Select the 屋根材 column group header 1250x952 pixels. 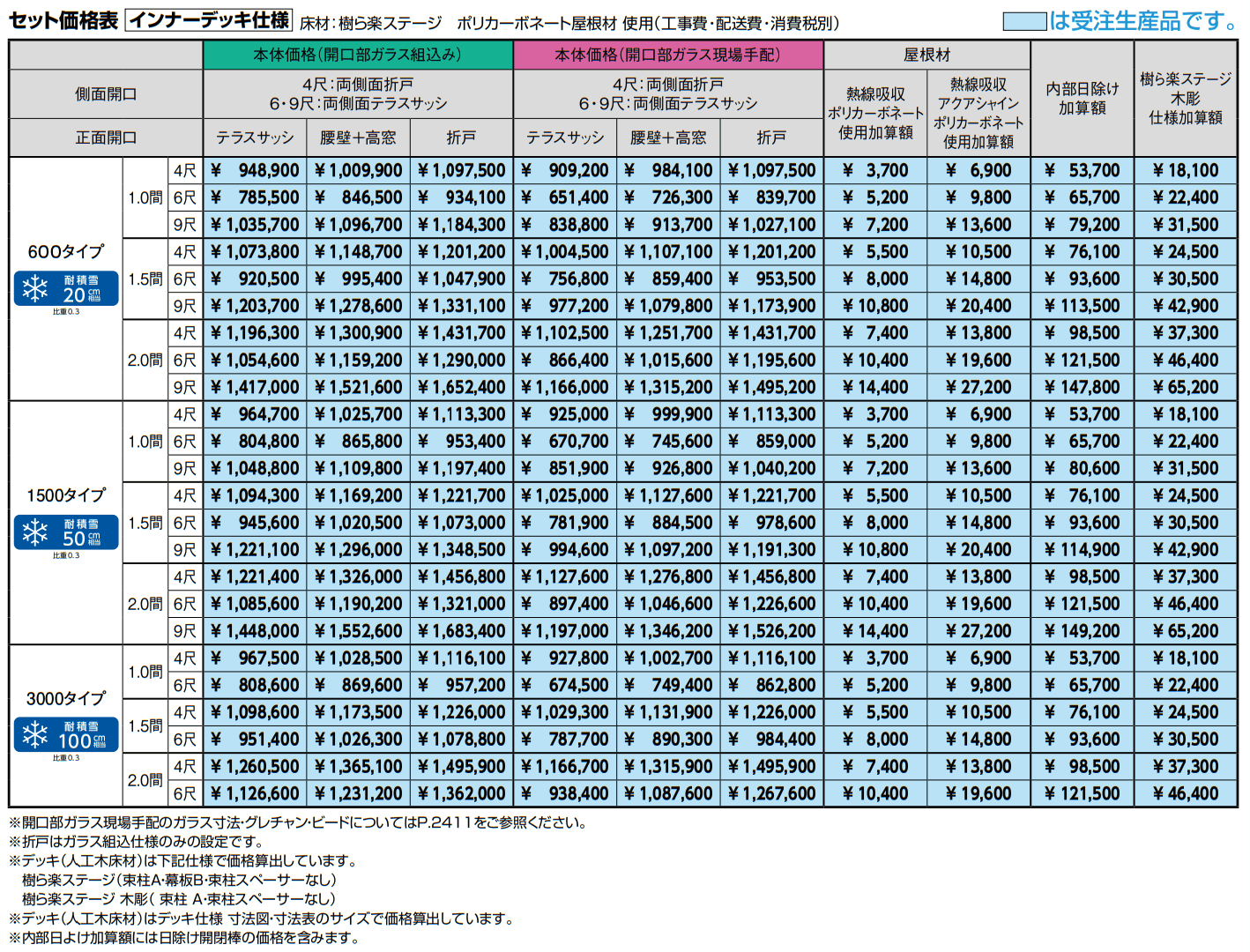pyautogui.click(x=927, y=55)
